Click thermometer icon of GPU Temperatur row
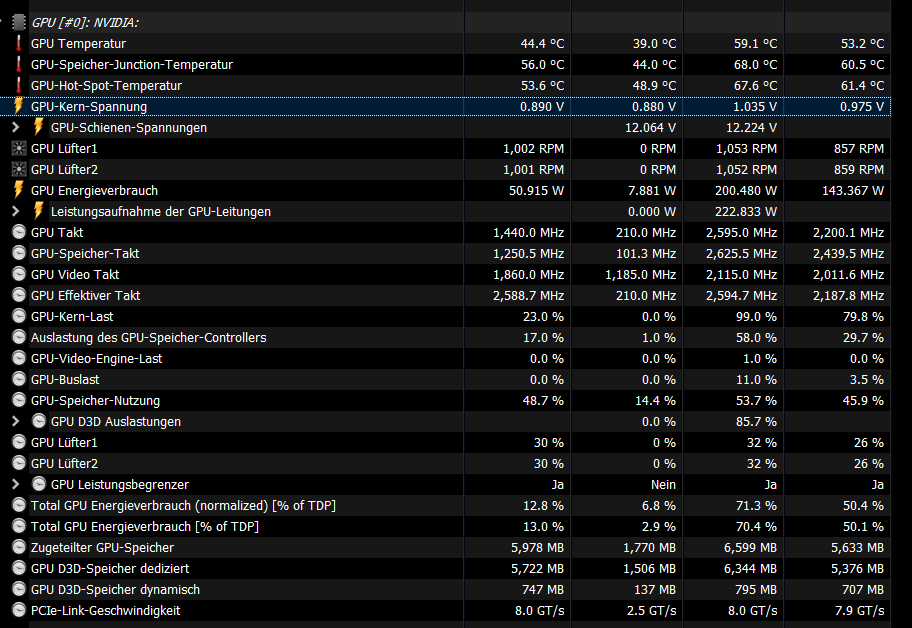The height and width of the screenshot is (628, 912). [19, 44]
